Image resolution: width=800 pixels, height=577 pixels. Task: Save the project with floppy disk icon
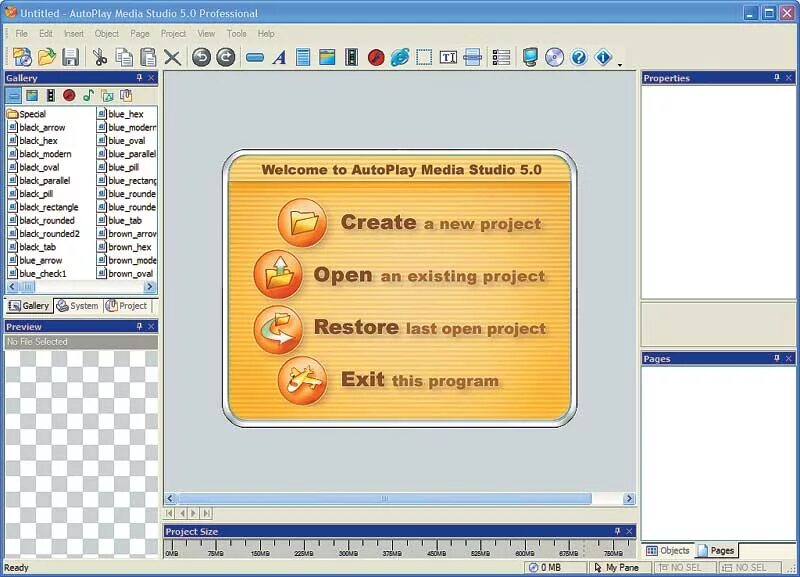pyautogui.click(x=70, y=57)
